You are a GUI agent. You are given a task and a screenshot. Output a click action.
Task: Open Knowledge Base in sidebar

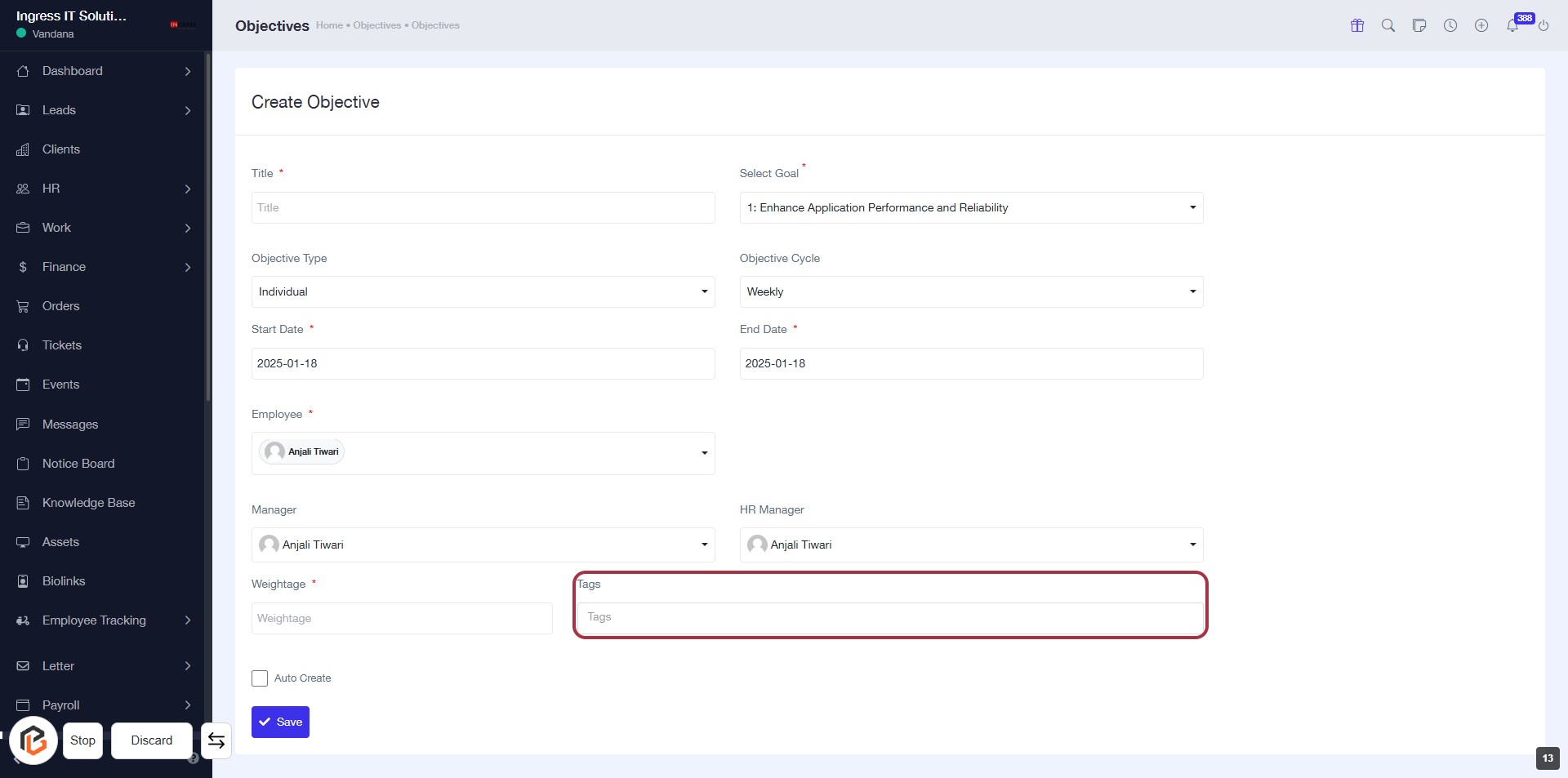[x=88, y=503]
